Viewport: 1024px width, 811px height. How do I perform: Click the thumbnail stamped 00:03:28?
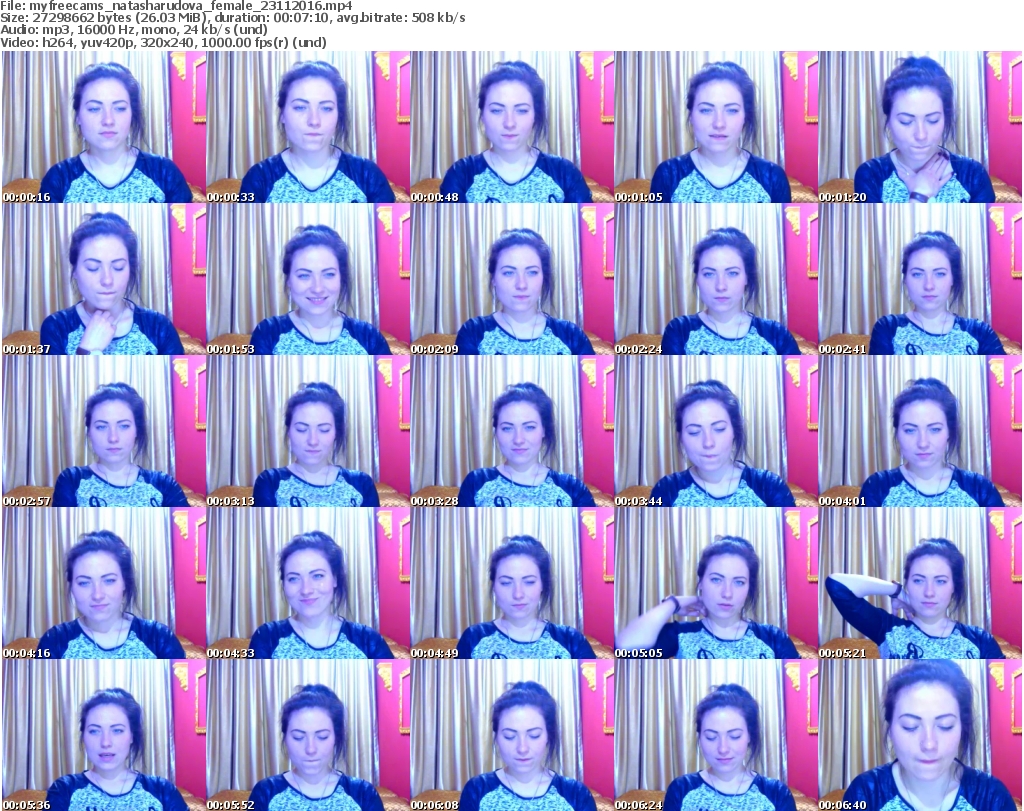(x=512, y=432)
